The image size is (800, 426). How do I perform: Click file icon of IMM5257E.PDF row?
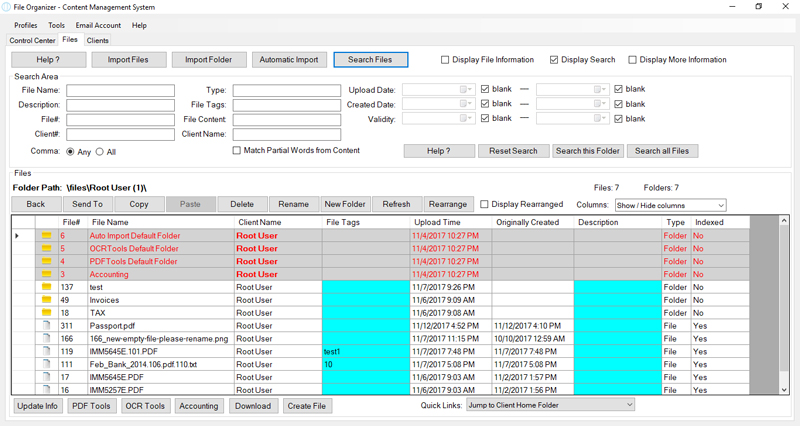46,389
